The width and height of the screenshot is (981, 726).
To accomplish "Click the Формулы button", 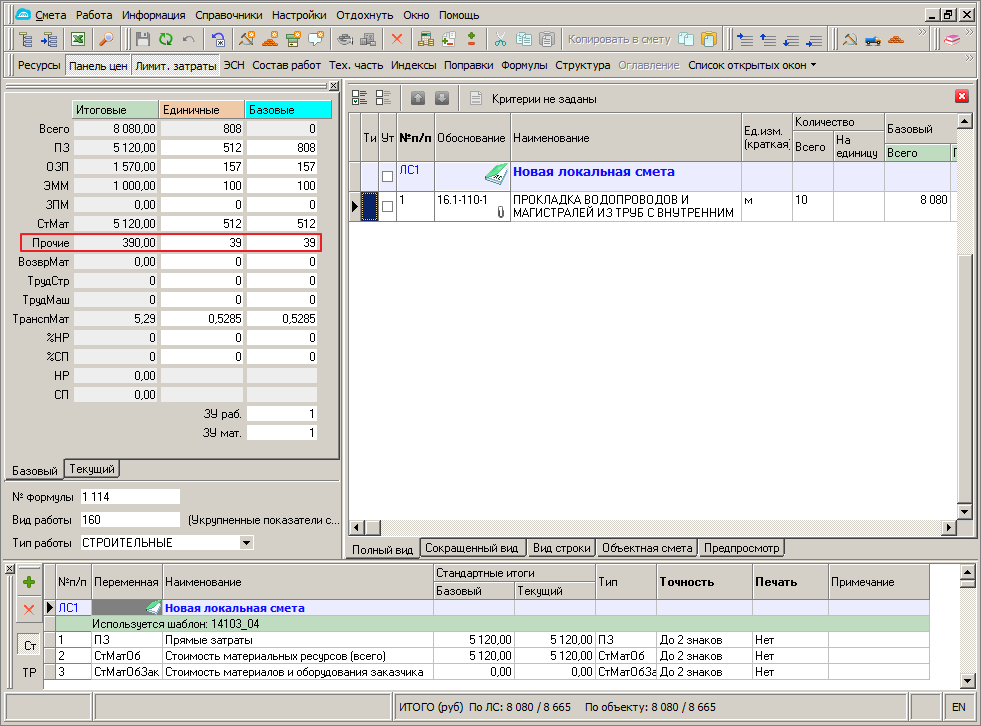I will 524,65.
